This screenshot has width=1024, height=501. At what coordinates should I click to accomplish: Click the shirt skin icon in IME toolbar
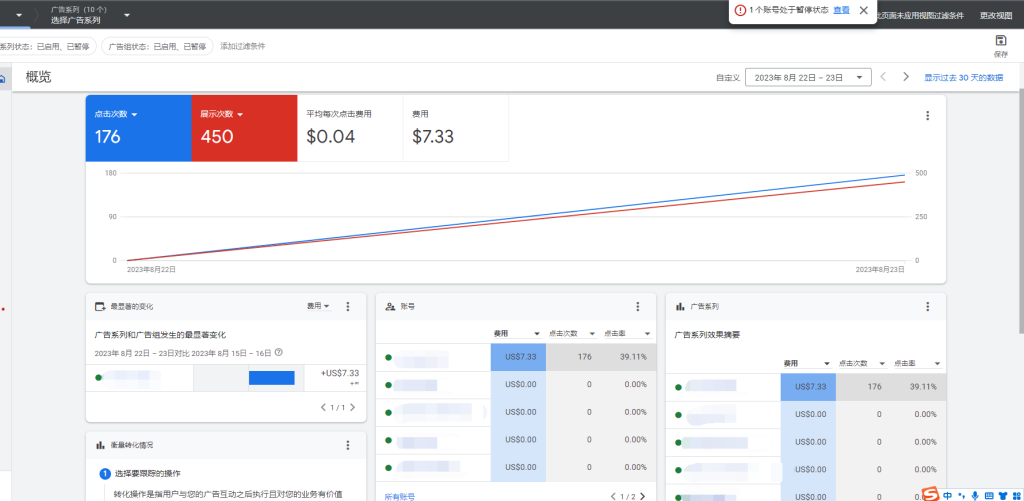click(1002, 495)
